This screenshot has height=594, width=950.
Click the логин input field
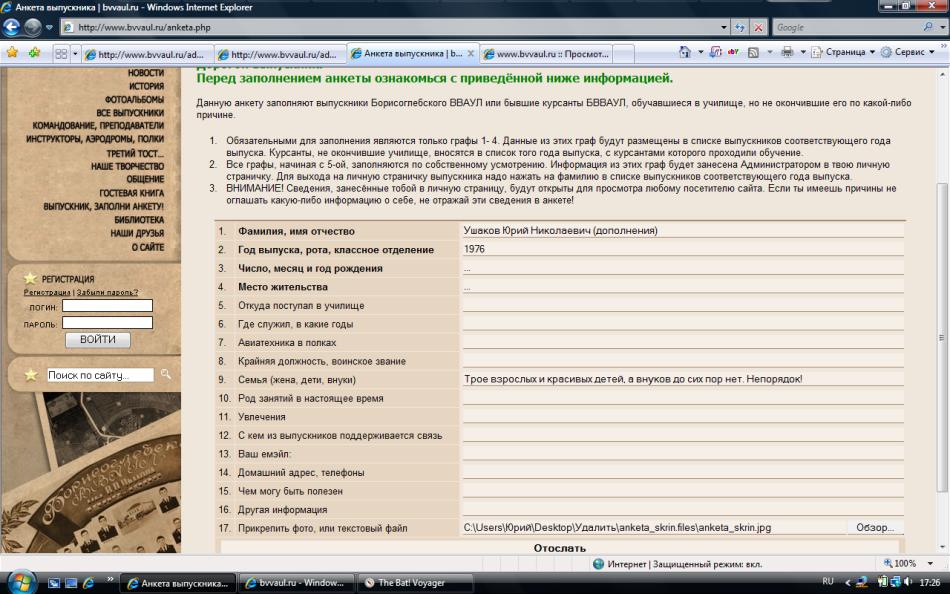point(107,306)
